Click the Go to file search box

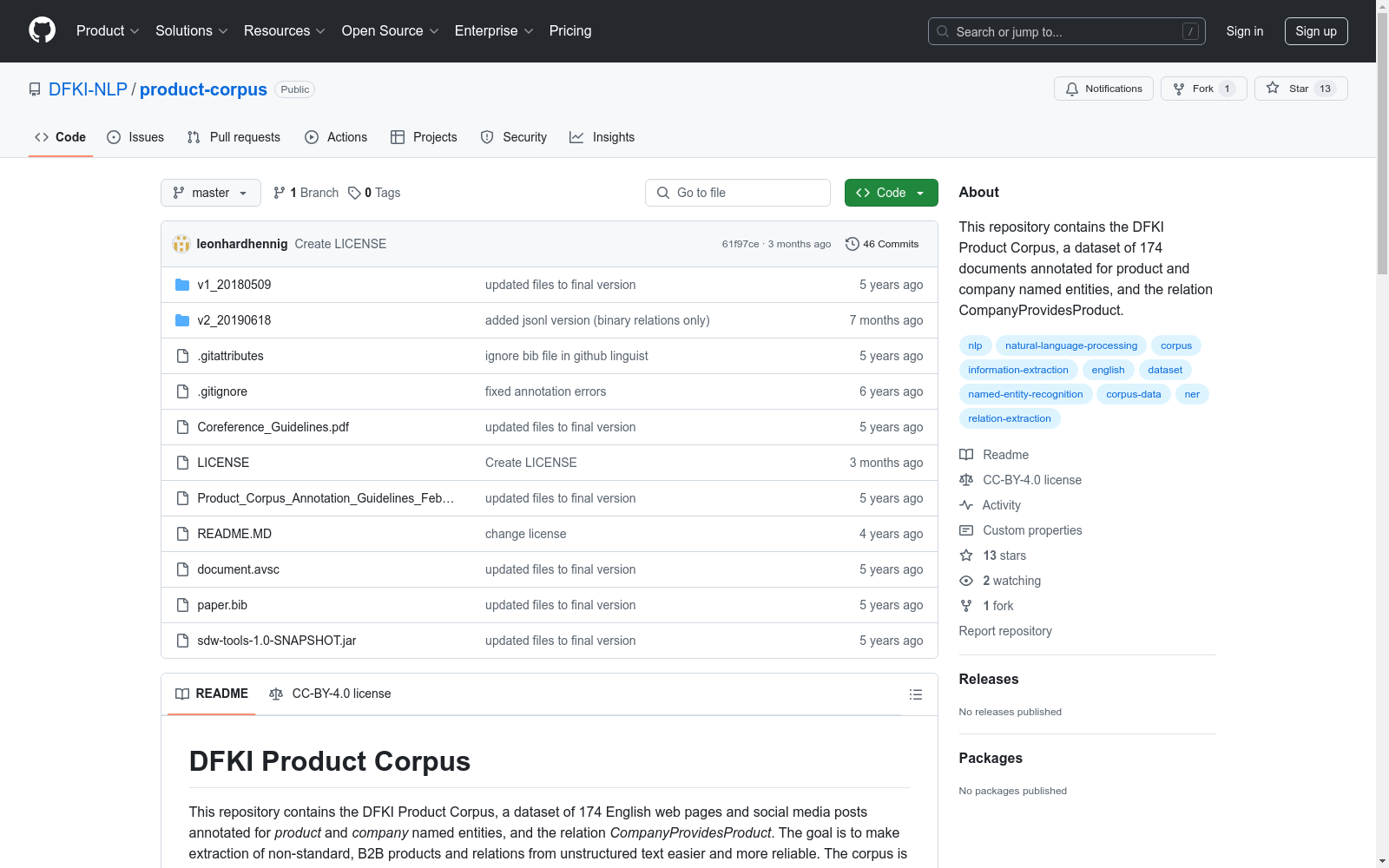point(738,193)
